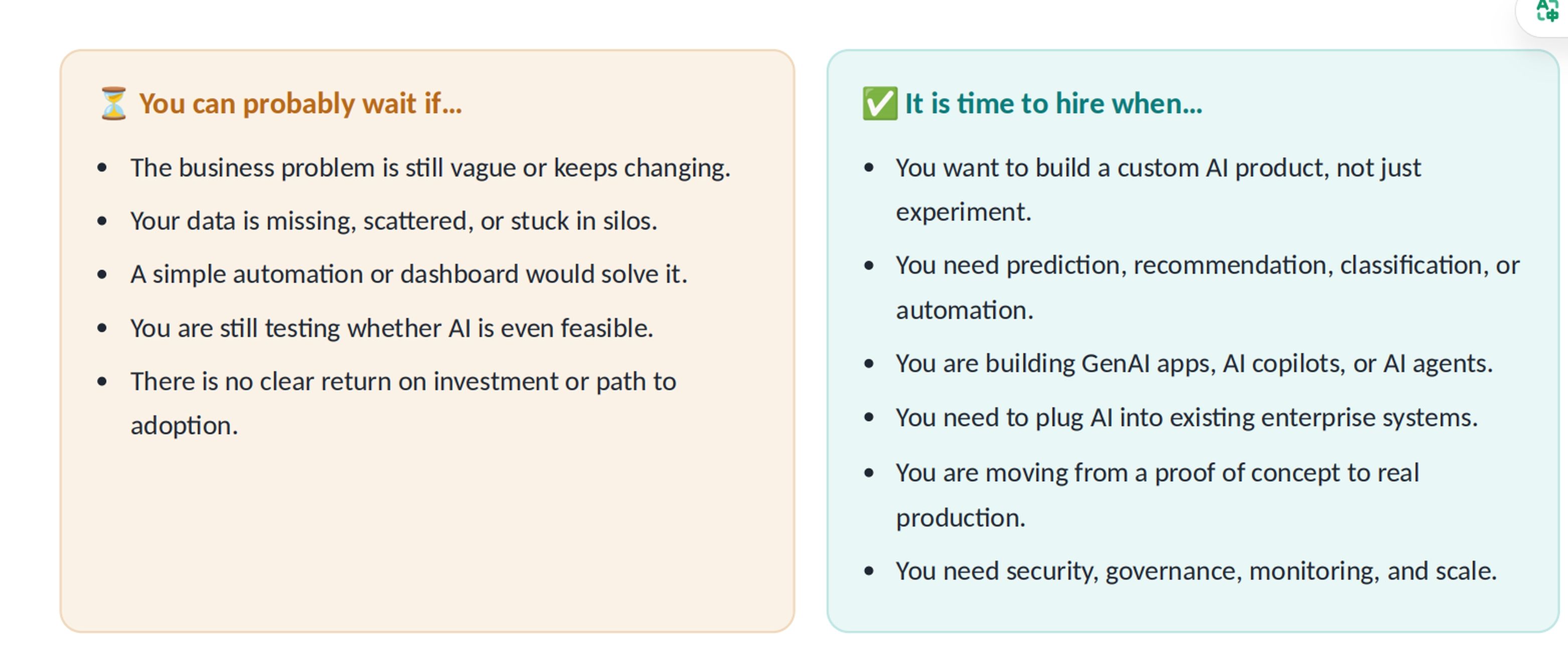This screenshot has height=666, width=1568.
Task: Click 'You are still testing whether AI' item
Action: [391, 328]
